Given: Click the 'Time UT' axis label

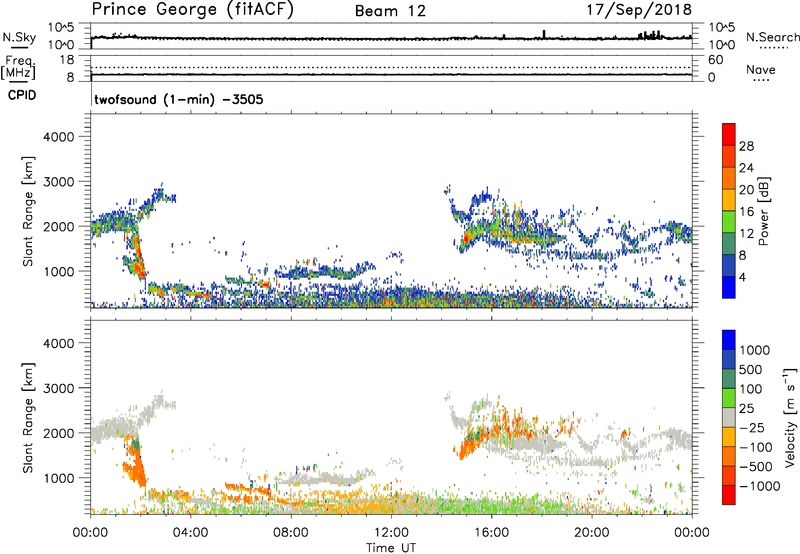Looking at the screenshot, I should coord(391,548).
